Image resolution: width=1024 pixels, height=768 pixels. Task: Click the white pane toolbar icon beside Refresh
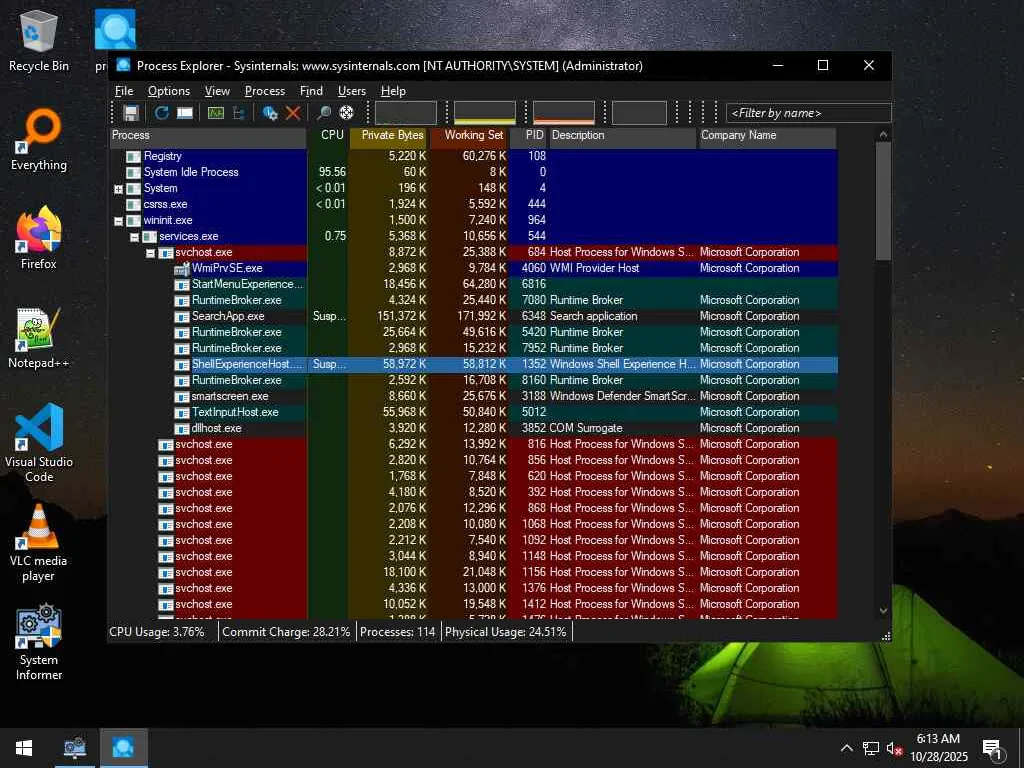[x=185, y=113]
